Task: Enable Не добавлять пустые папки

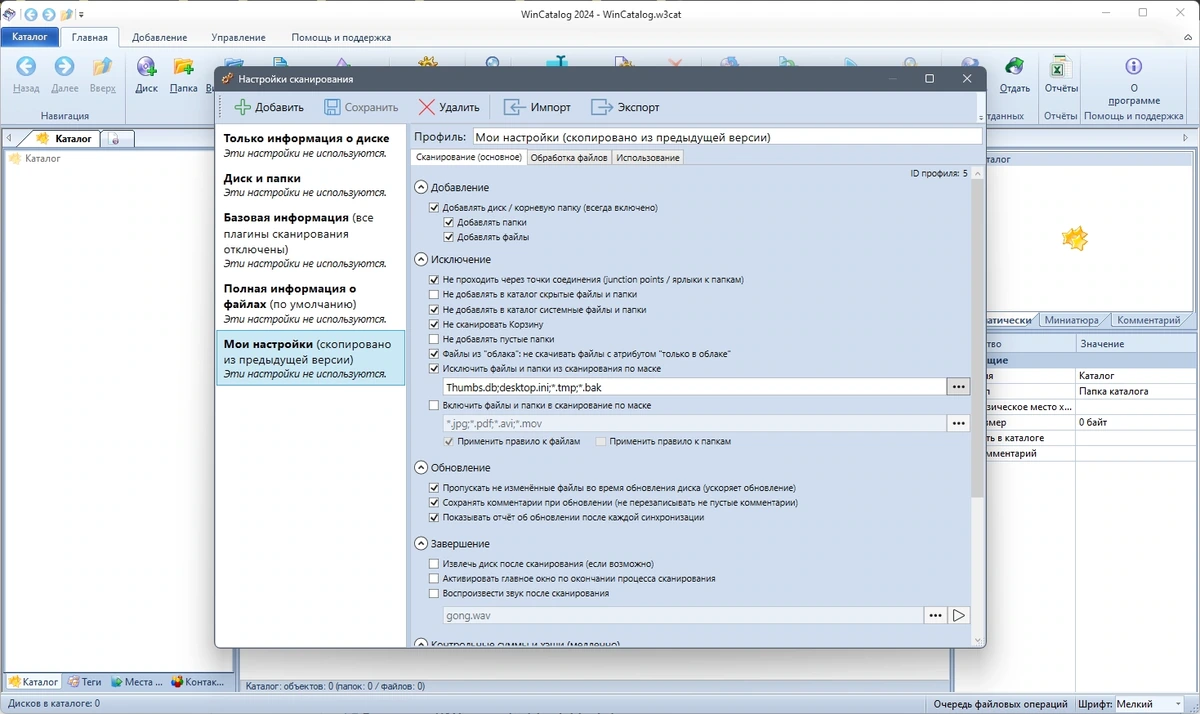Action: pyautogui.click(x=433, y=340)
